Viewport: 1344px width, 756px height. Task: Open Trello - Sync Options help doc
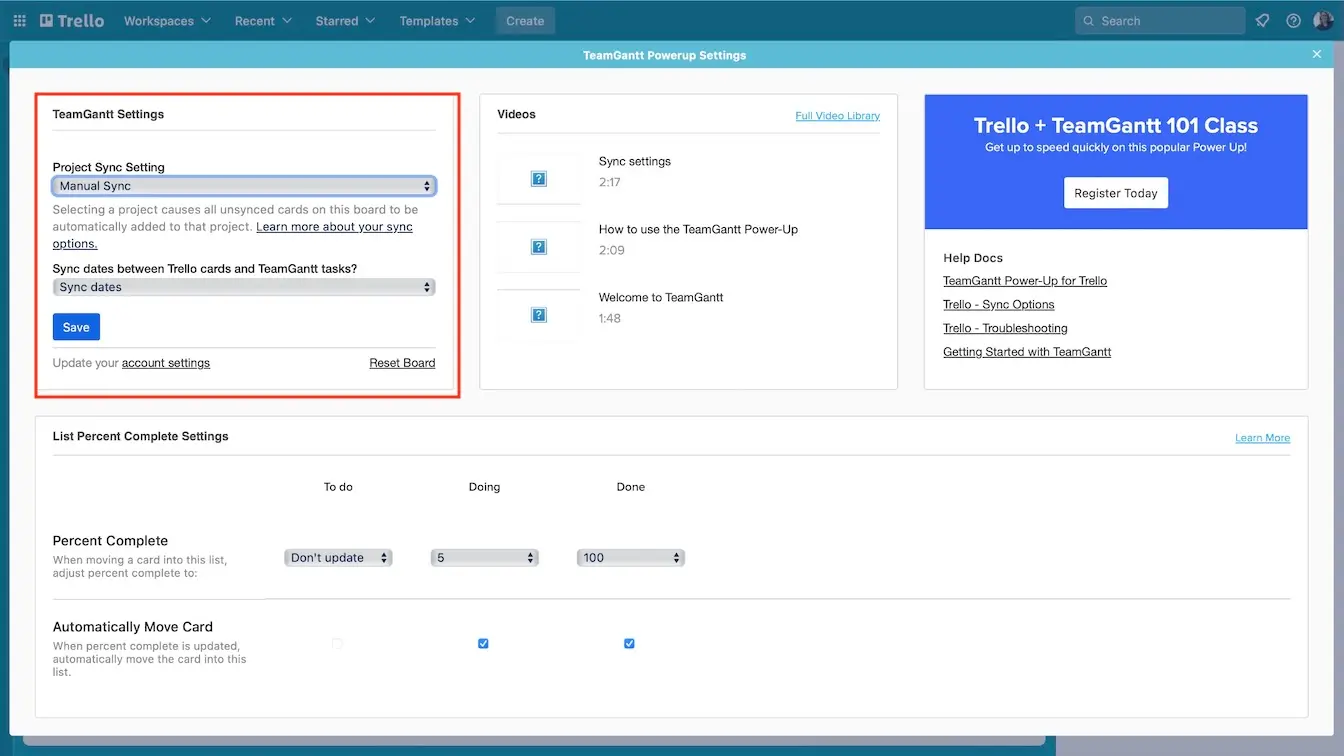999,305
